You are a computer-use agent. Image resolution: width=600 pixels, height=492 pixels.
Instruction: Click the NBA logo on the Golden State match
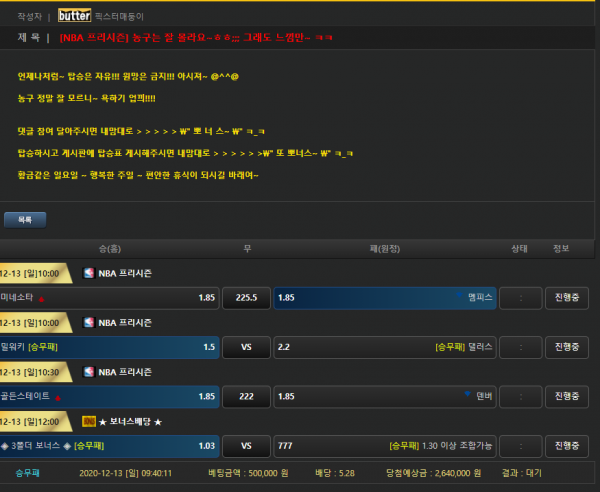pyautogui.click(x=89, y=372)
